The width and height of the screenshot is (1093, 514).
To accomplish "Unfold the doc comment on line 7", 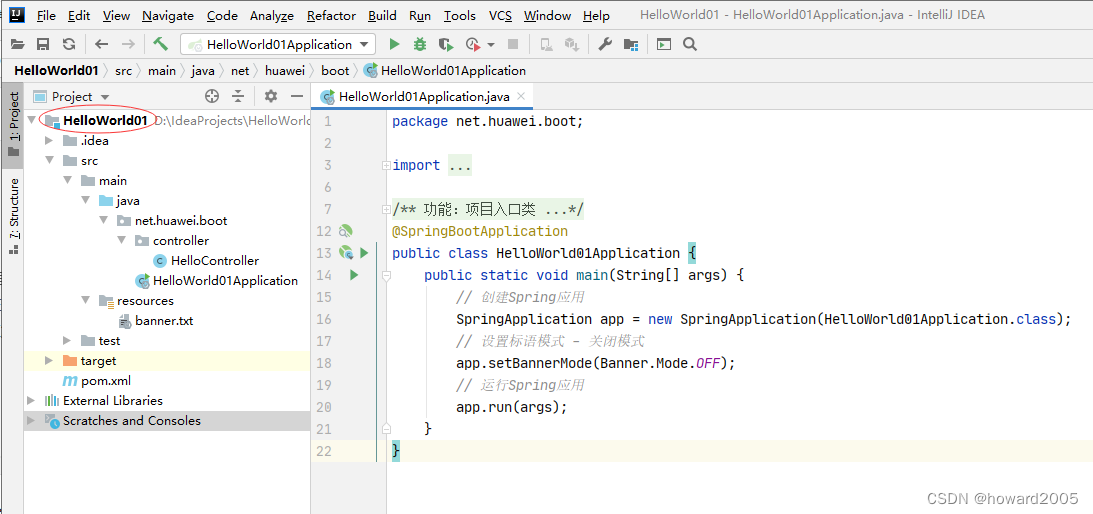I will 386,209.
